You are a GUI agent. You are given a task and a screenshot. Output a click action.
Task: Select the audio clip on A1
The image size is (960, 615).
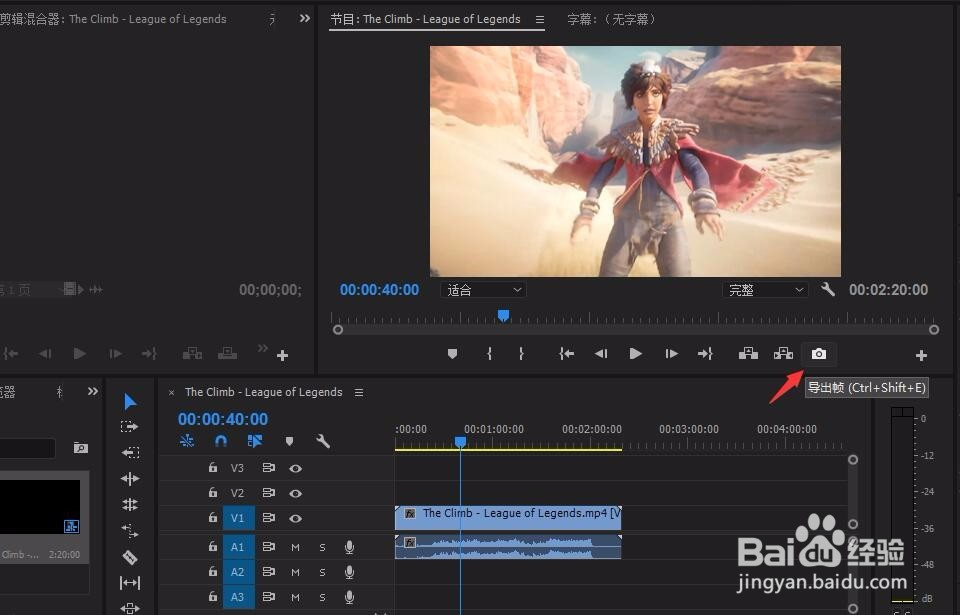(508, 547)
